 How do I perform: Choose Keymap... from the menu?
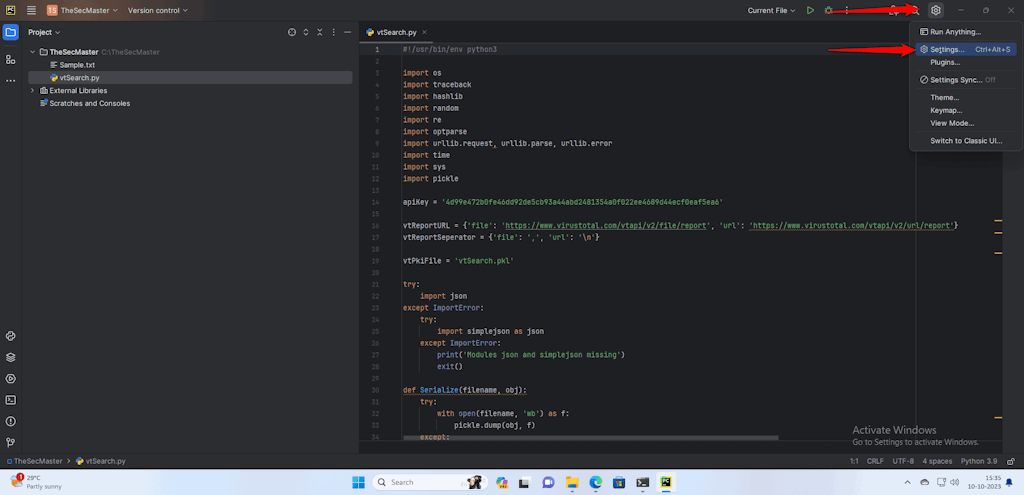(x=966, y=110)
